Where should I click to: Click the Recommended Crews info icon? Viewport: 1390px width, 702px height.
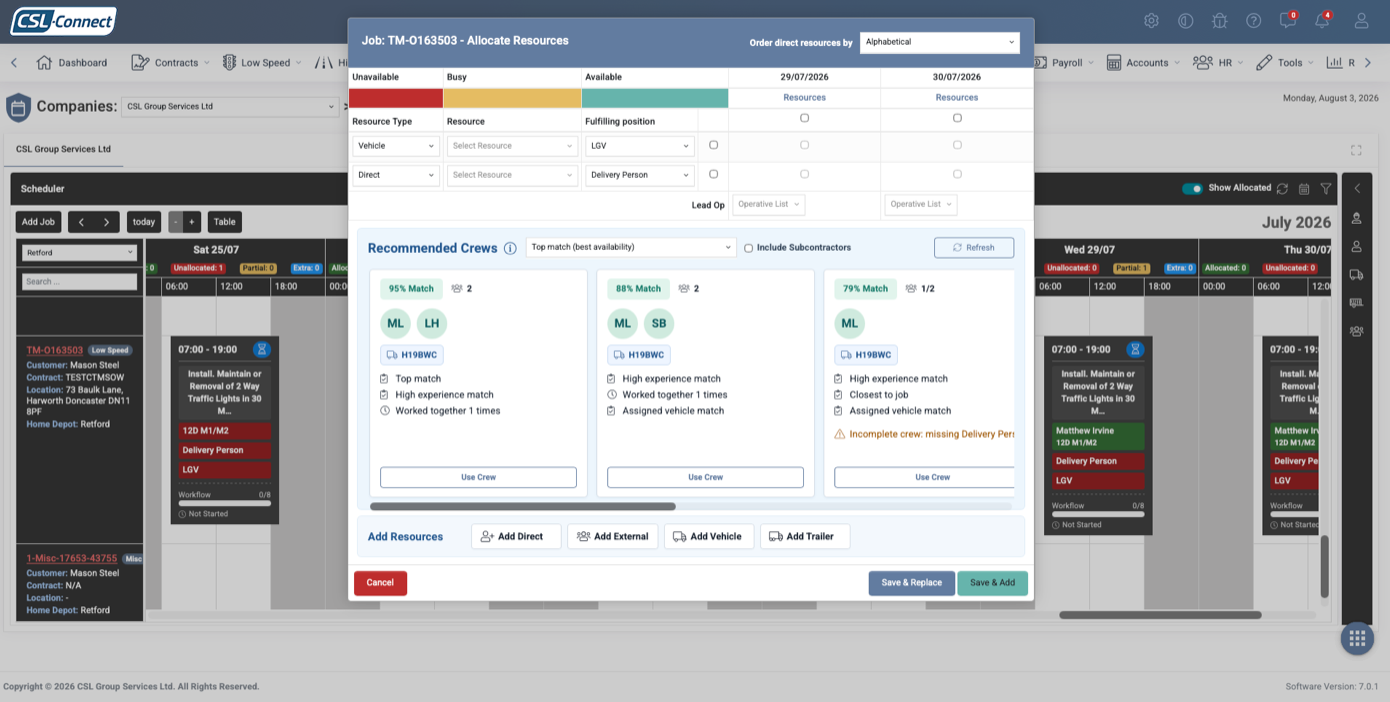pos(510,248)
